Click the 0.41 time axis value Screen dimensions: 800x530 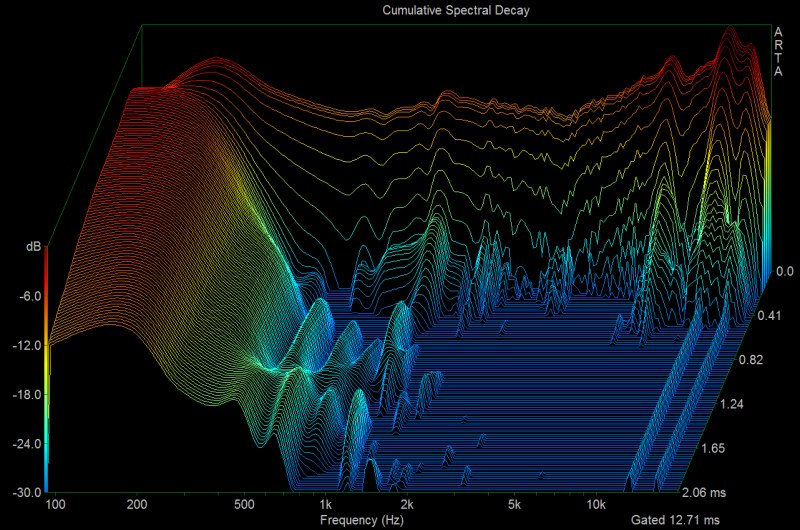tap(769, 315)
